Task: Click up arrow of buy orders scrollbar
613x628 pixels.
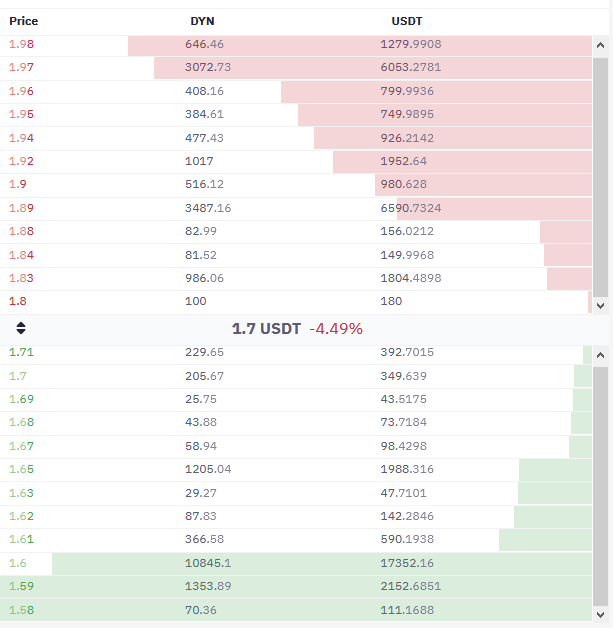Action: click(600, 355)
